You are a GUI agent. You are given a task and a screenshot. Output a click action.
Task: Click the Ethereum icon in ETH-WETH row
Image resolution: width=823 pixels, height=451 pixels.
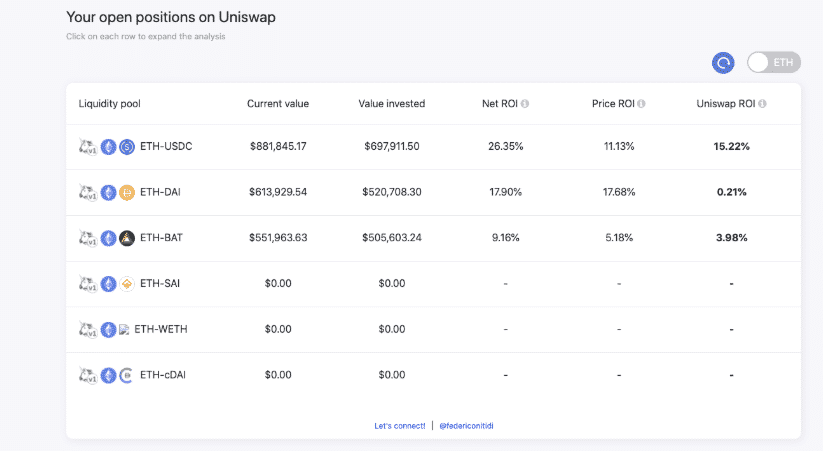pos(108,330)
